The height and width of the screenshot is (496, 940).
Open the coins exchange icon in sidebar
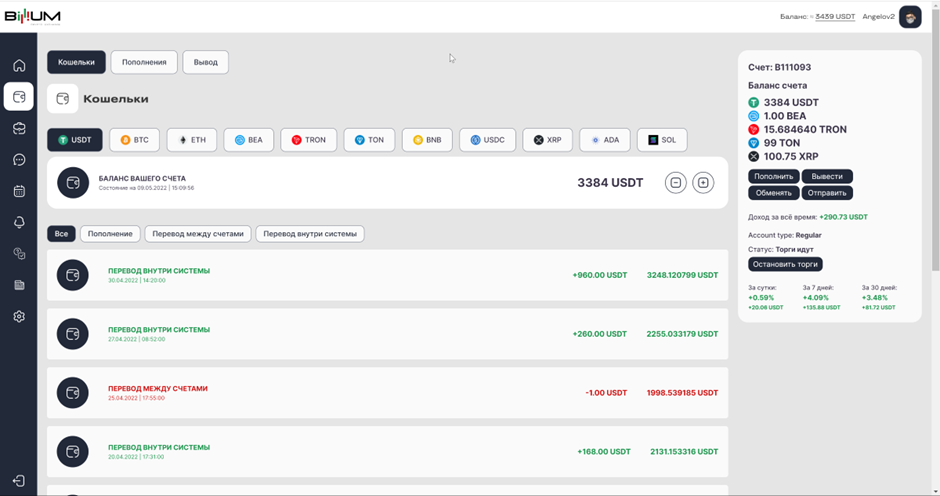tap(19, 254)
